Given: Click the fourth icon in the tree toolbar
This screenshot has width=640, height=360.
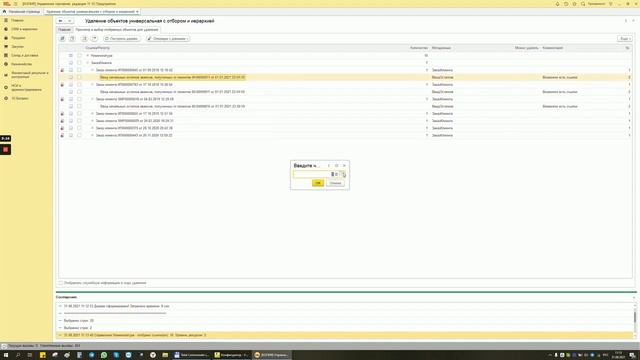Looking at the screenshot, I should tap(94, 38).
